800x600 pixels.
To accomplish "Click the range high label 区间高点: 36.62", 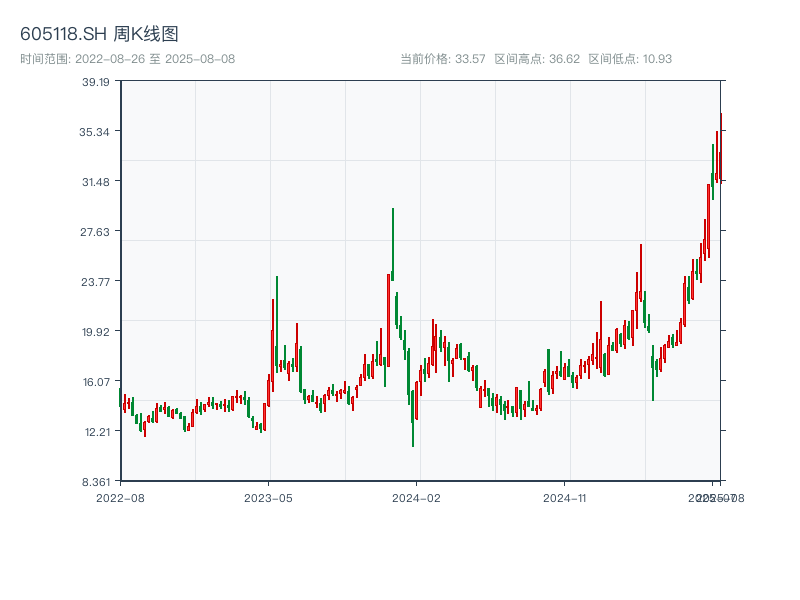I will tap(537, 59).
